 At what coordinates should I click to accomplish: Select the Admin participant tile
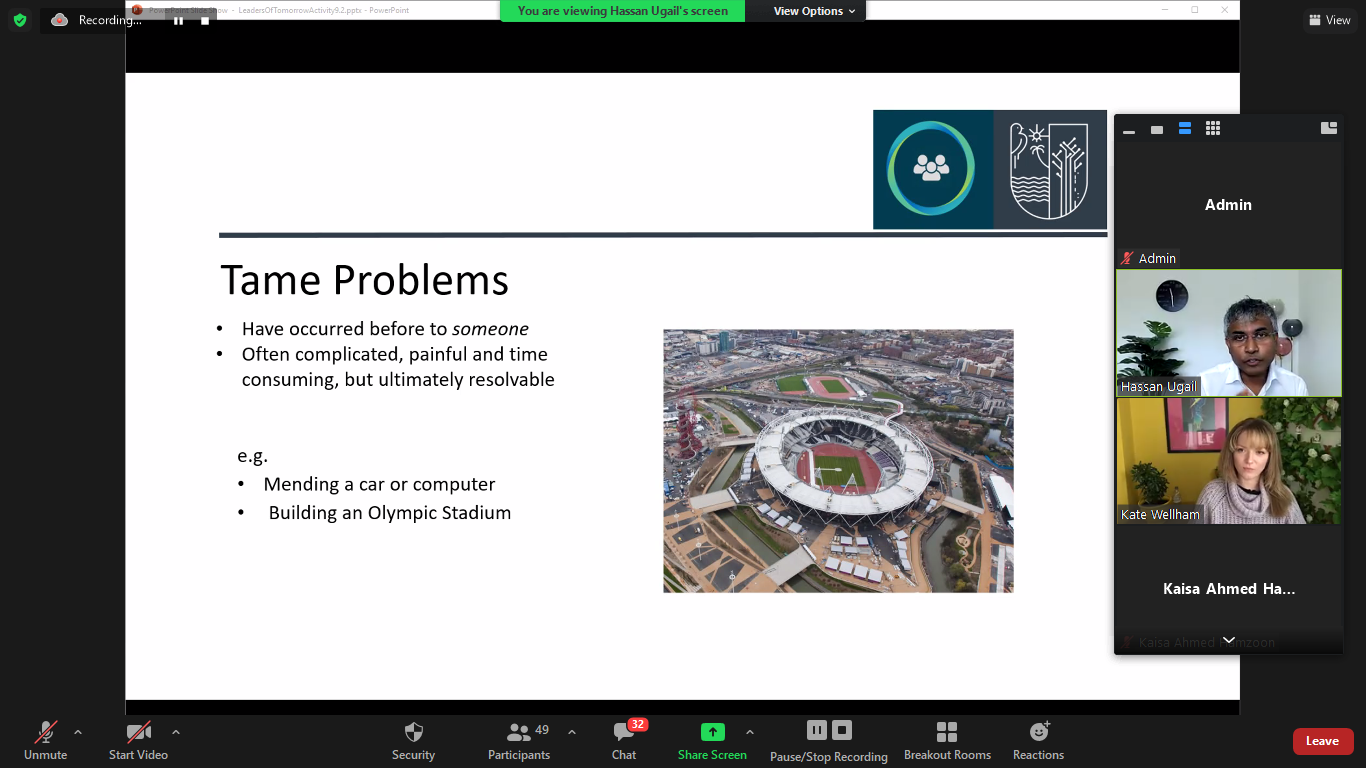[1228, 205]
